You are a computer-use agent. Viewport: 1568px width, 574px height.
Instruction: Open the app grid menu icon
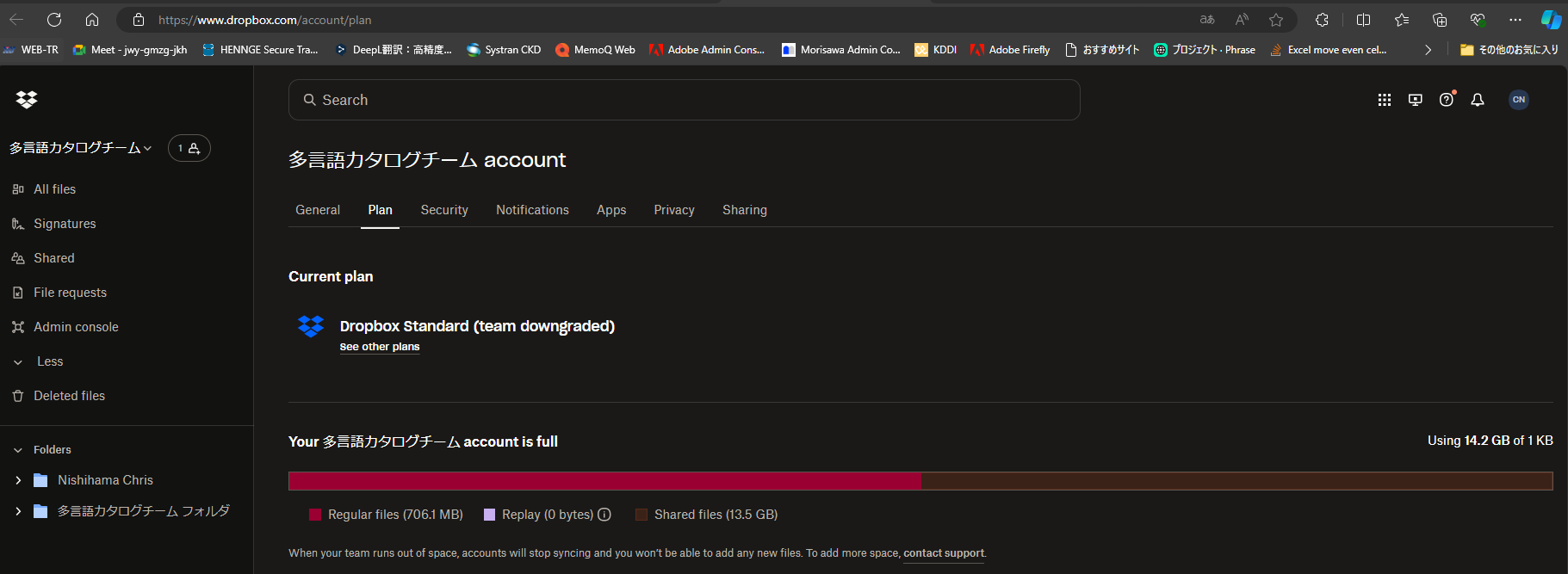[x=1384, y=100]
